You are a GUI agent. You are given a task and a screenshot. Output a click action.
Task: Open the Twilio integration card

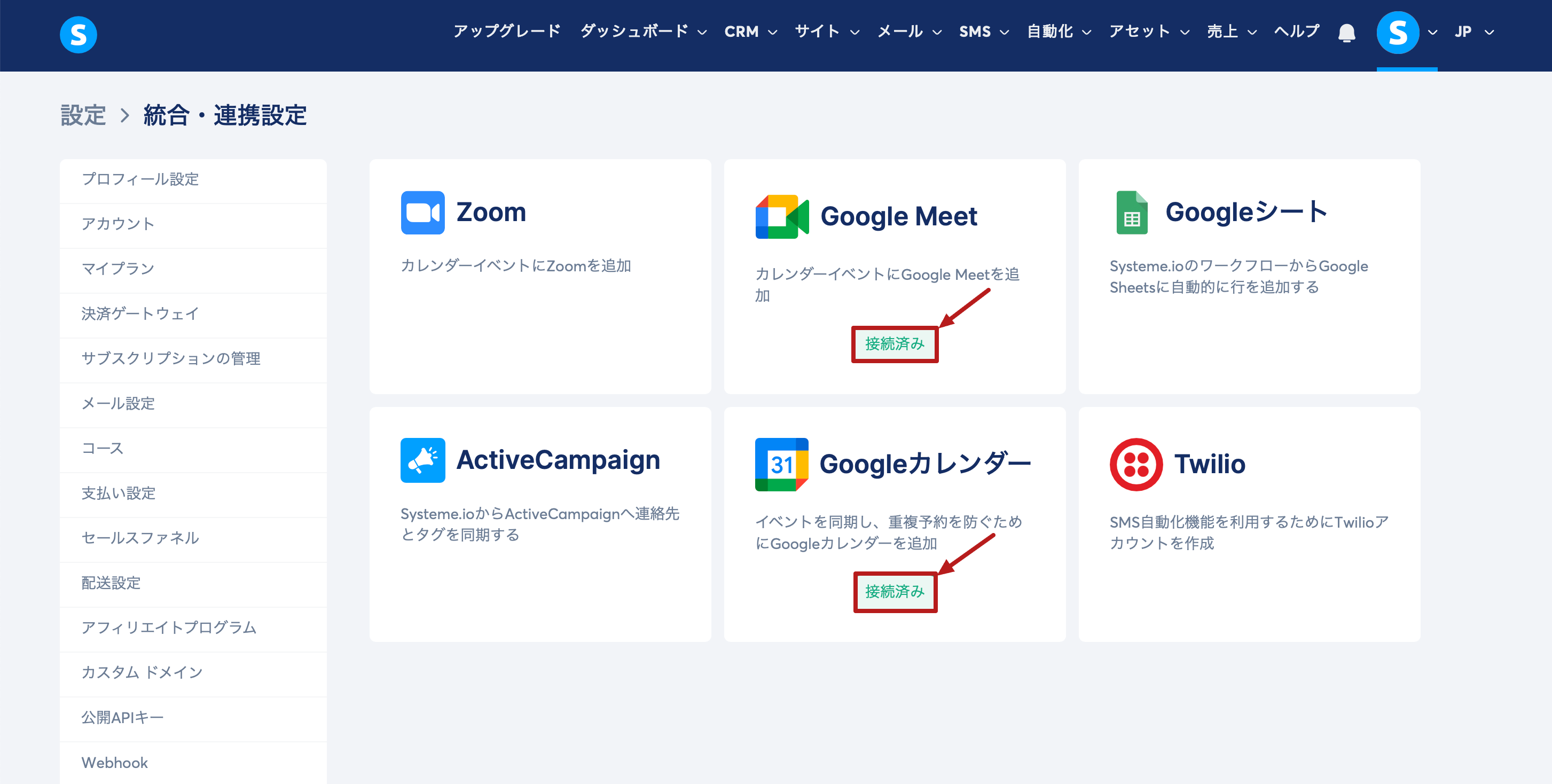point(1249,524)
